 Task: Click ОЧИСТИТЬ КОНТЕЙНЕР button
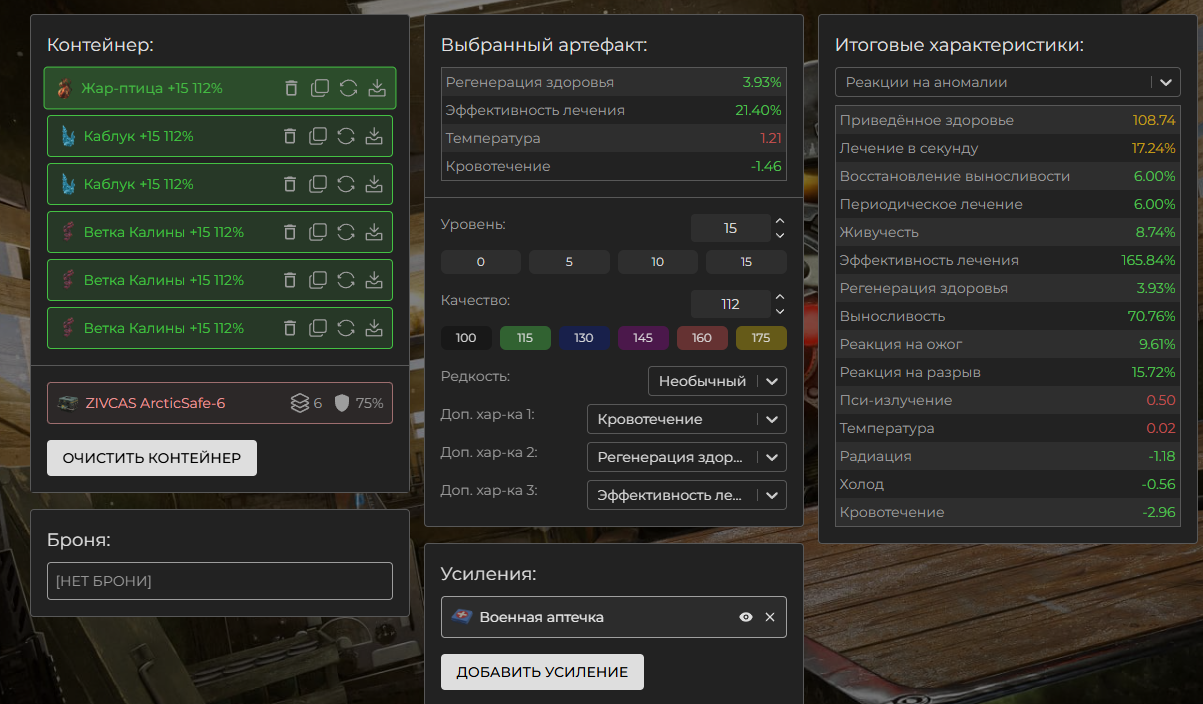(x=152, y=458)
